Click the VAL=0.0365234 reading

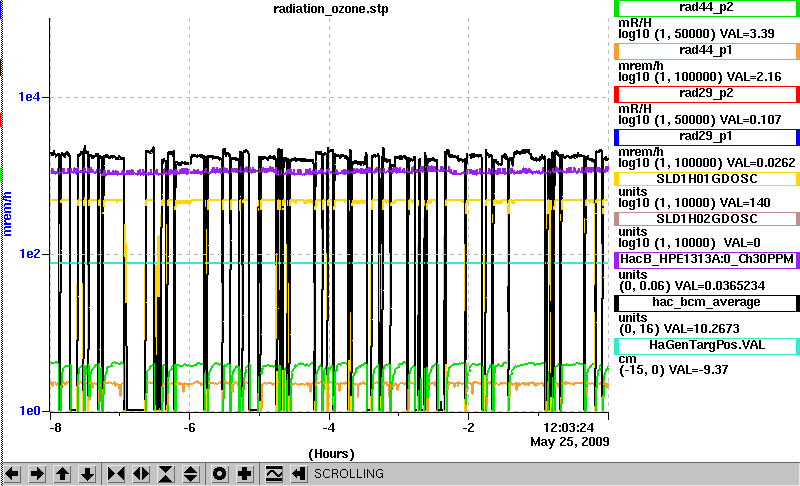coord(720,286)
